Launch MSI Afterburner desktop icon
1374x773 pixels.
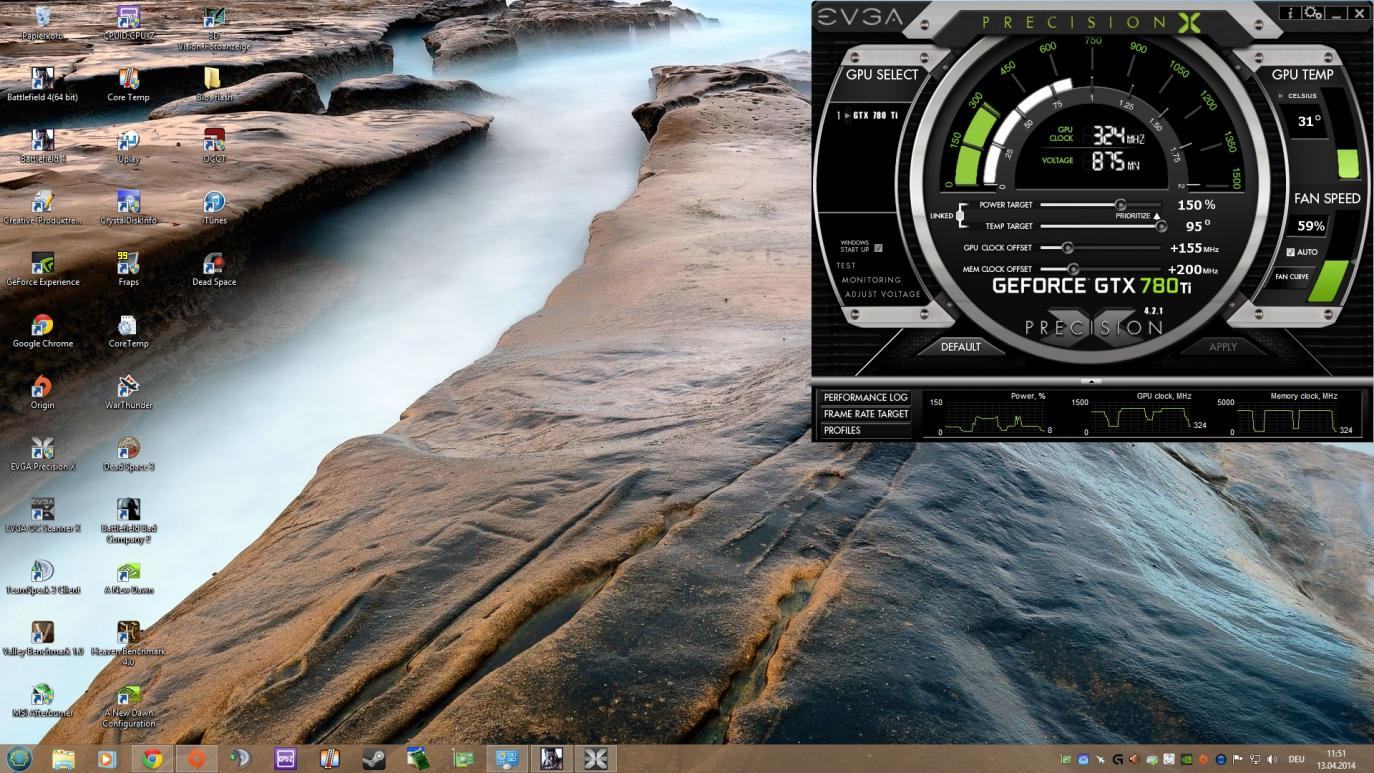click(x=42, y=695)
